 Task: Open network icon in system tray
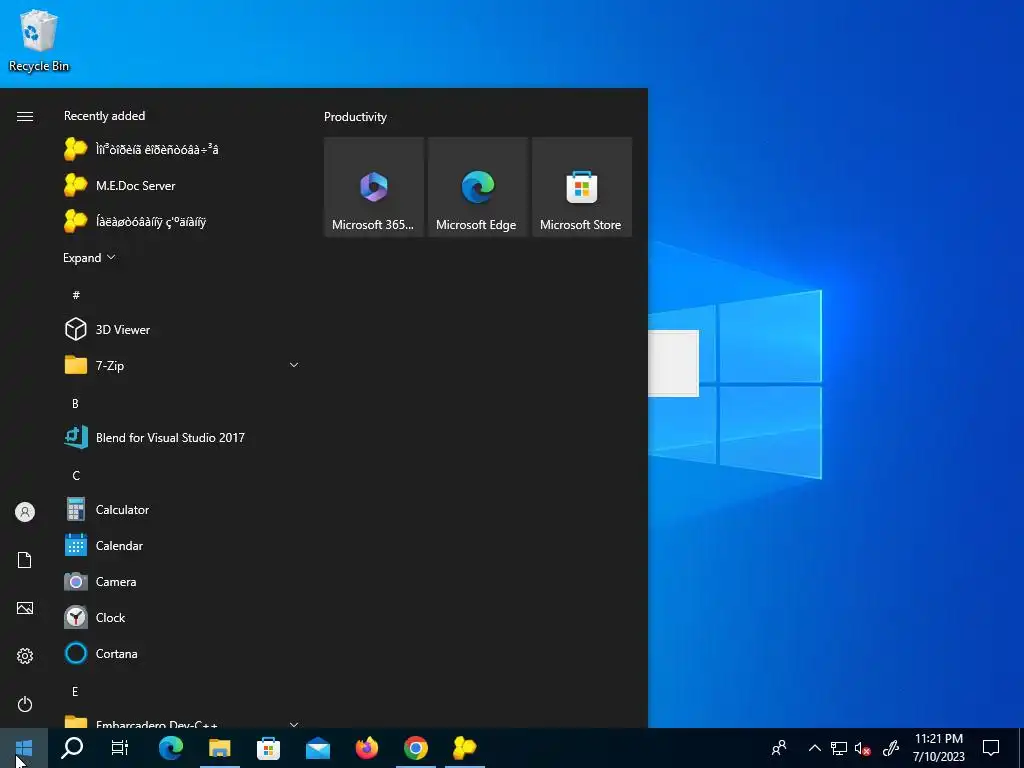tap(839, 748)
